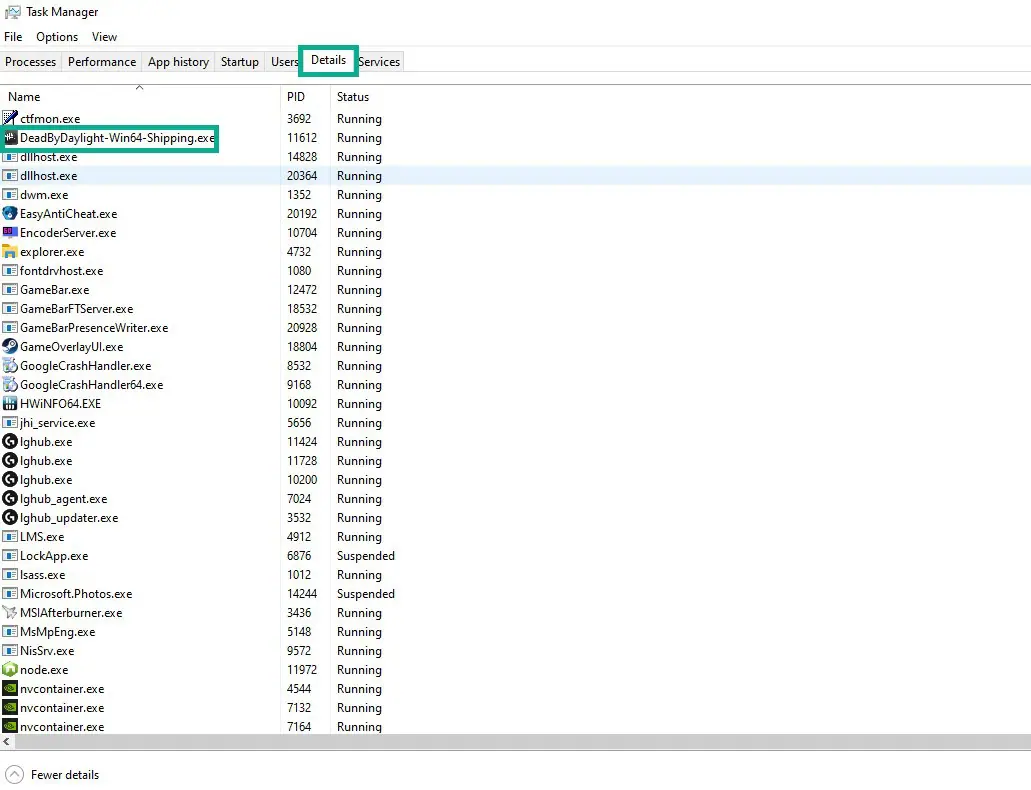The image size is (1031, 790).
Task: Click the EasyAntiCheat.exe icon
Action: click(10, 214)
